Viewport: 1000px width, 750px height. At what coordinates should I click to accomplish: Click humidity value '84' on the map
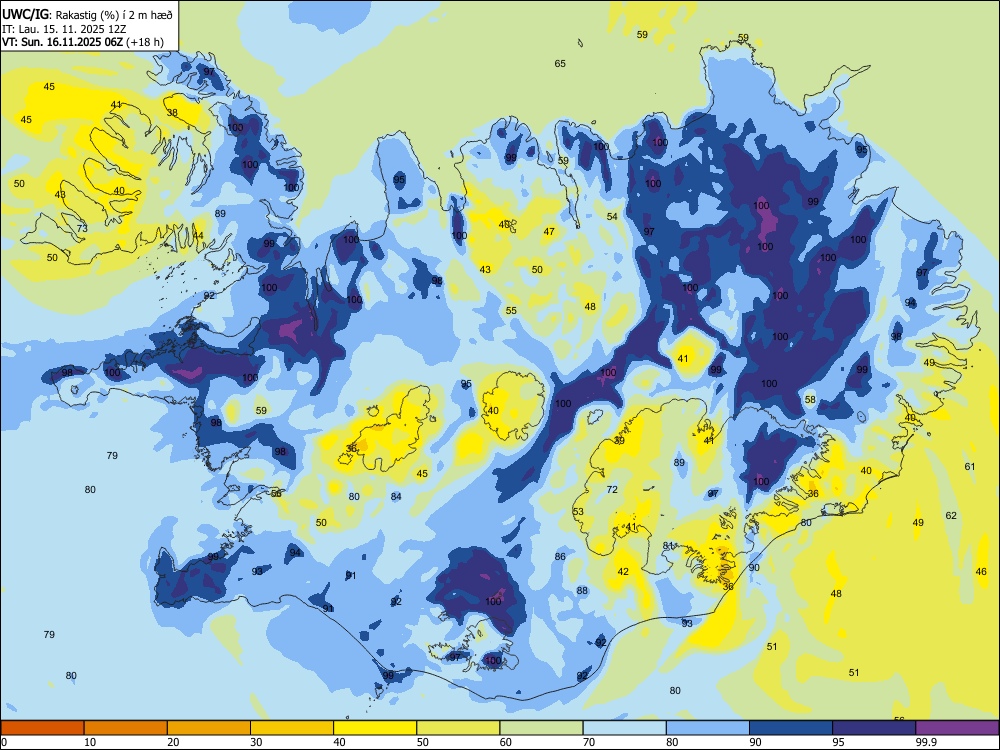pyautogui.click(x=396, y=496)
